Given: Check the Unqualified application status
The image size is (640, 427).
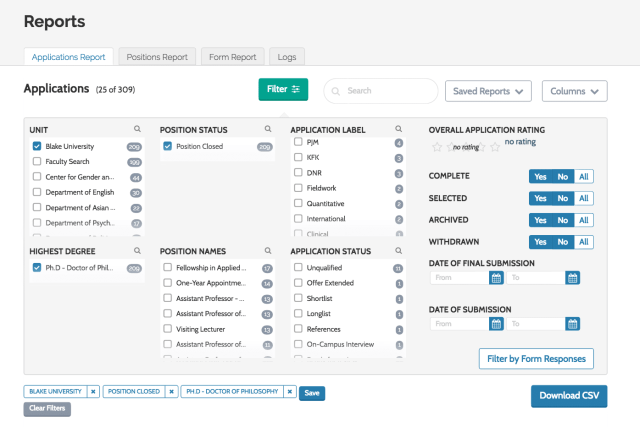Looking at the screenshot, I should 298,267.
